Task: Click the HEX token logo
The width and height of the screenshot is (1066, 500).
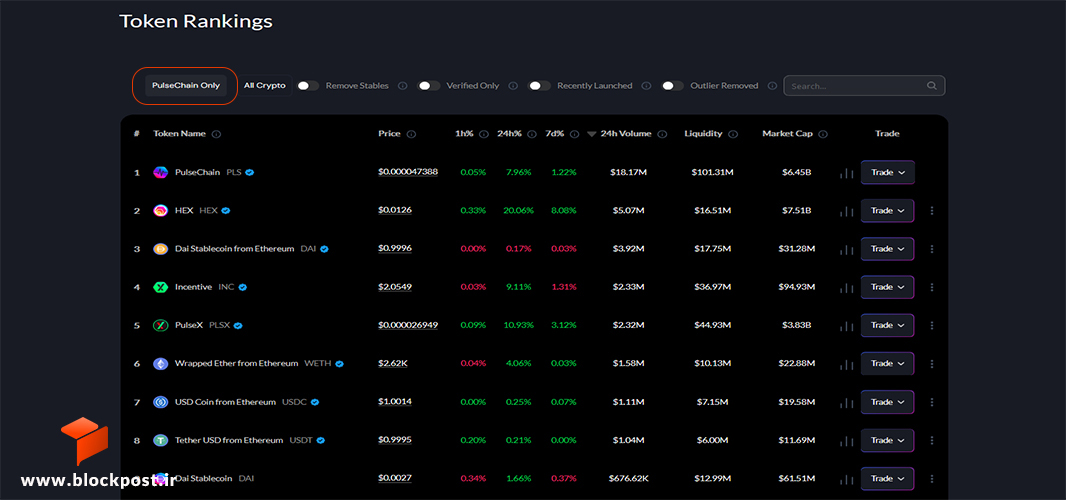Action: [x=160, y=211]
